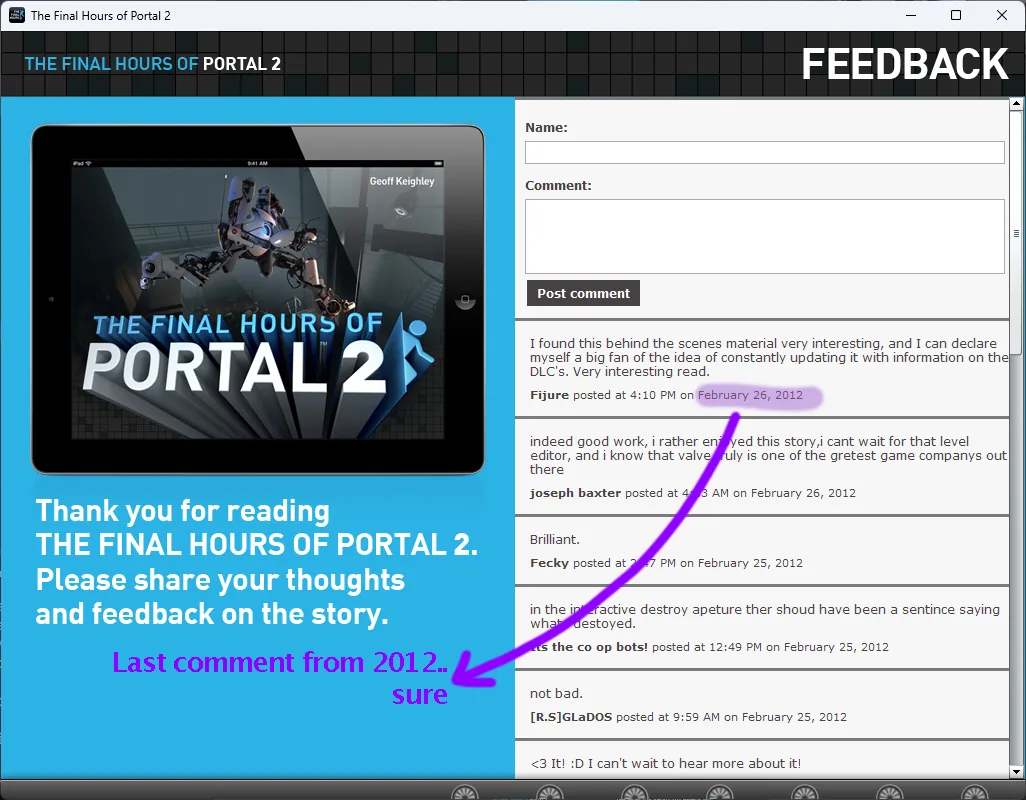Click comment starting 'indeed good work'
Viewport: 1026px width, 800px height.
click(x=768, y=455)
